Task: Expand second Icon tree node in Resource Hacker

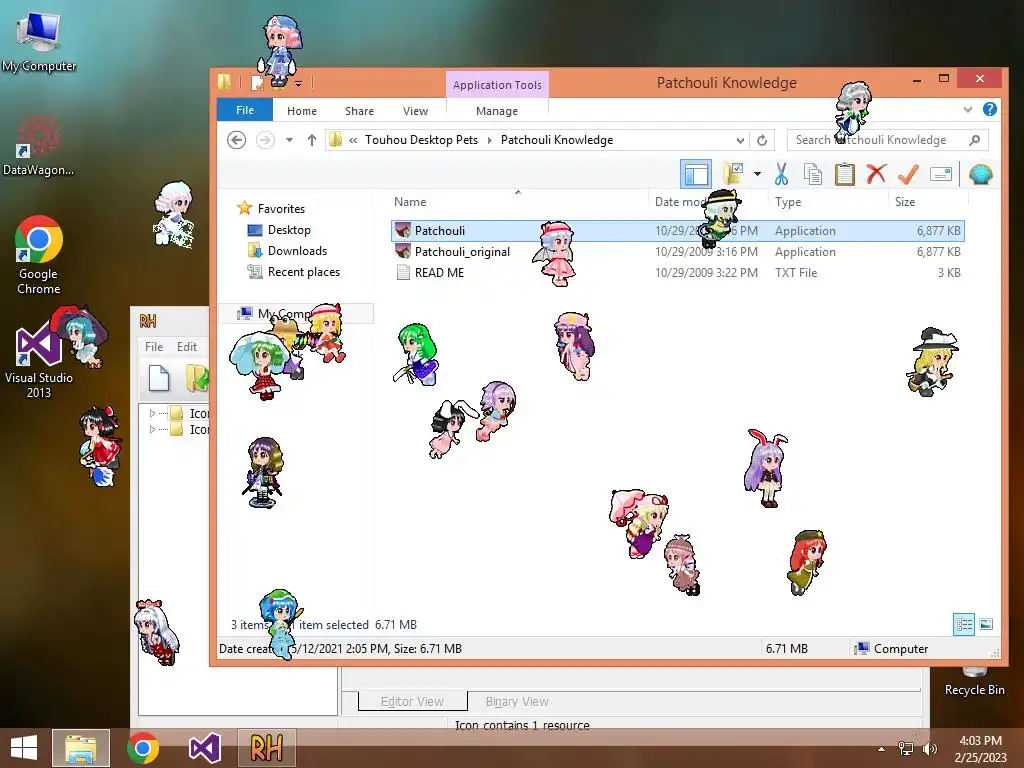Action: [152, 430]
